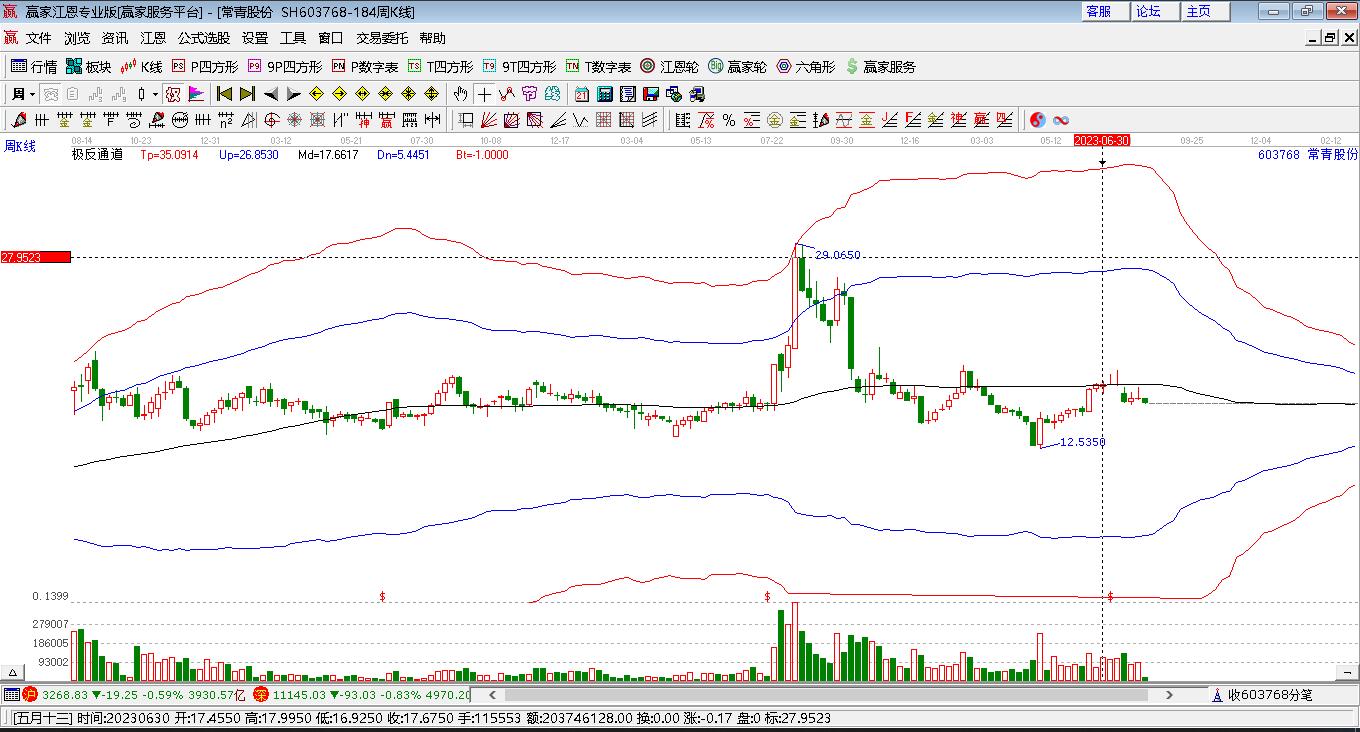This screenshot has width=1360, height=732.
Task: Click the 五月十三 lunar date status text
Action: point(43,718)
